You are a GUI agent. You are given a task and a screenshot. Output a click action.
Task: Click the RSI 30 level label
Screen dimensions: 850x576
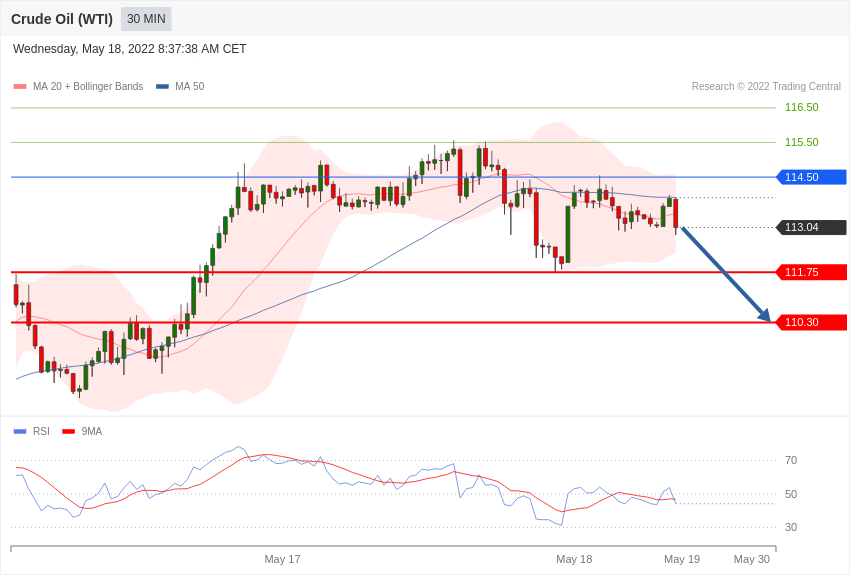click(x=791, y=527)
